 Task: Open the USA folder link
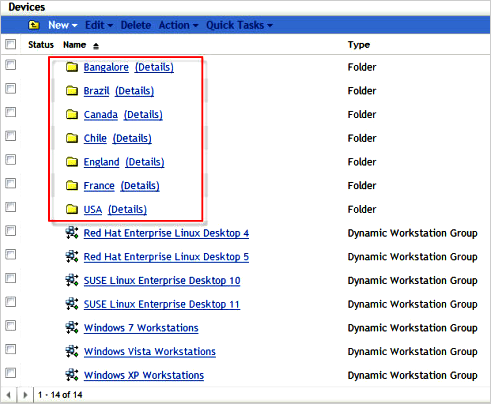(x=93, y=209)
